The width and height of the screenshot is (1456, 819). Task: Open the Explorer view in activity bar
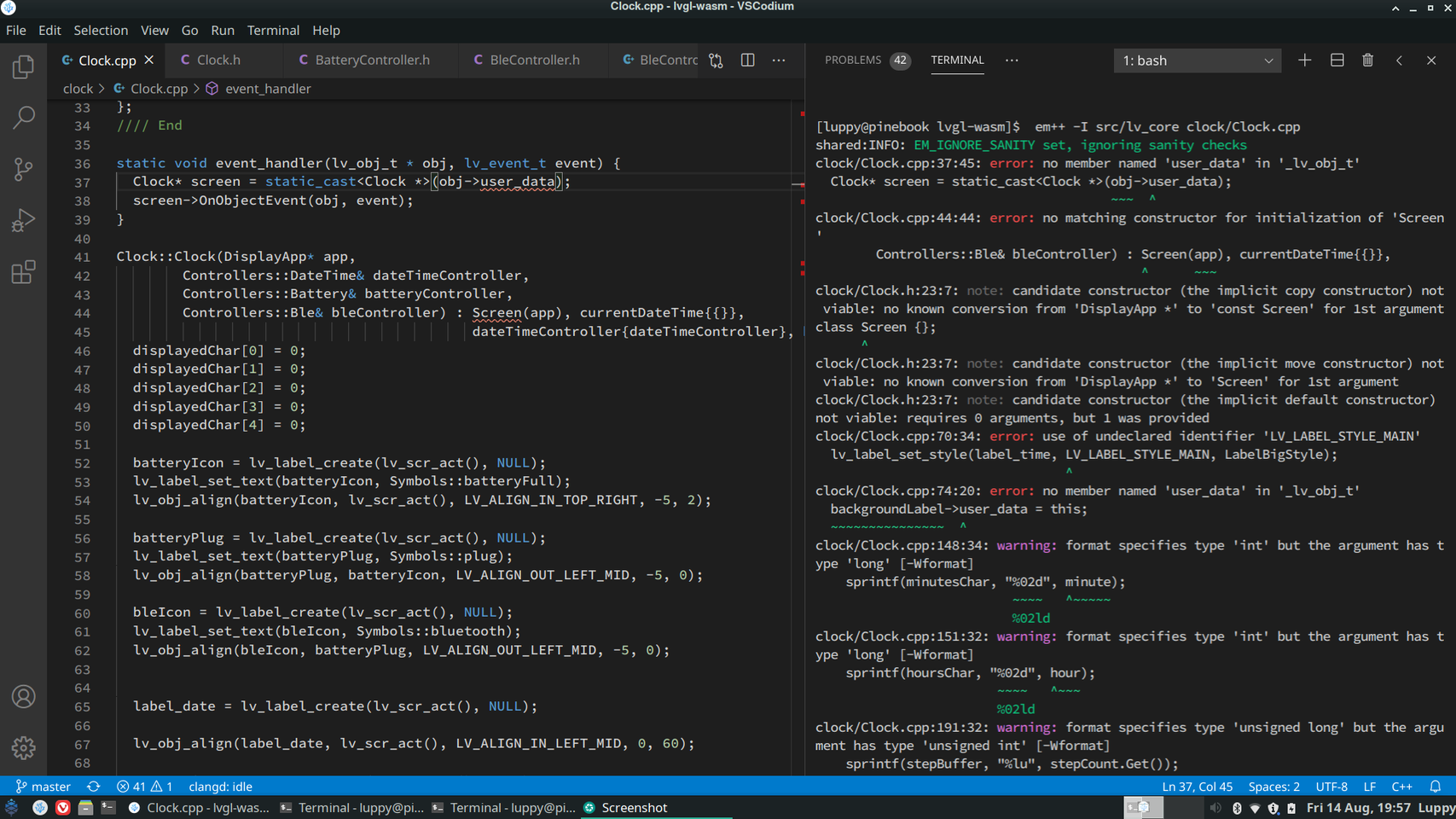23,67
